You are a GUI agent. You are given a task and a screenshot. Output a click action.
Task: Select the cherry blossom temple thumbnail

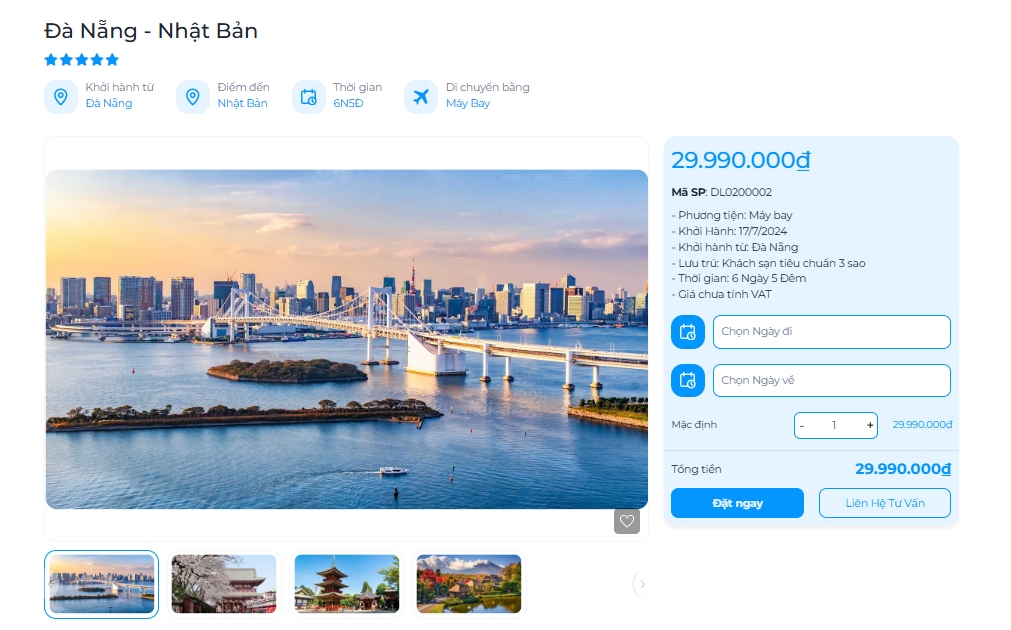point(224,584)
